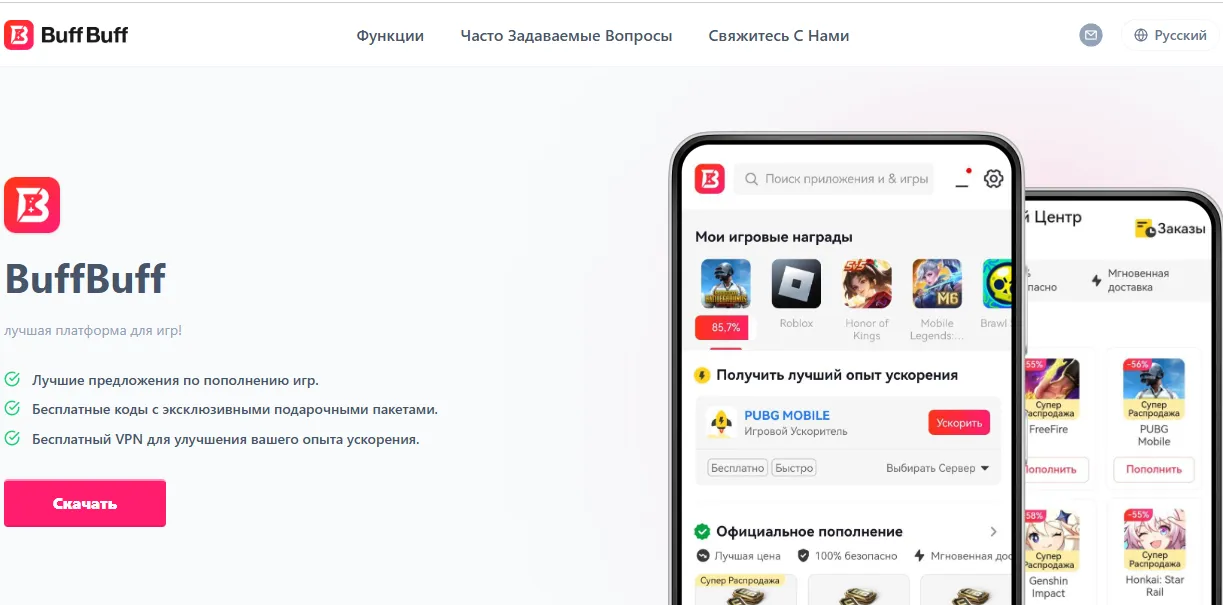Click the Заказы orders icon on second phone
Image resolution: width=1223 pixels, height=605 pixels.
click(x=1145, y=229)
